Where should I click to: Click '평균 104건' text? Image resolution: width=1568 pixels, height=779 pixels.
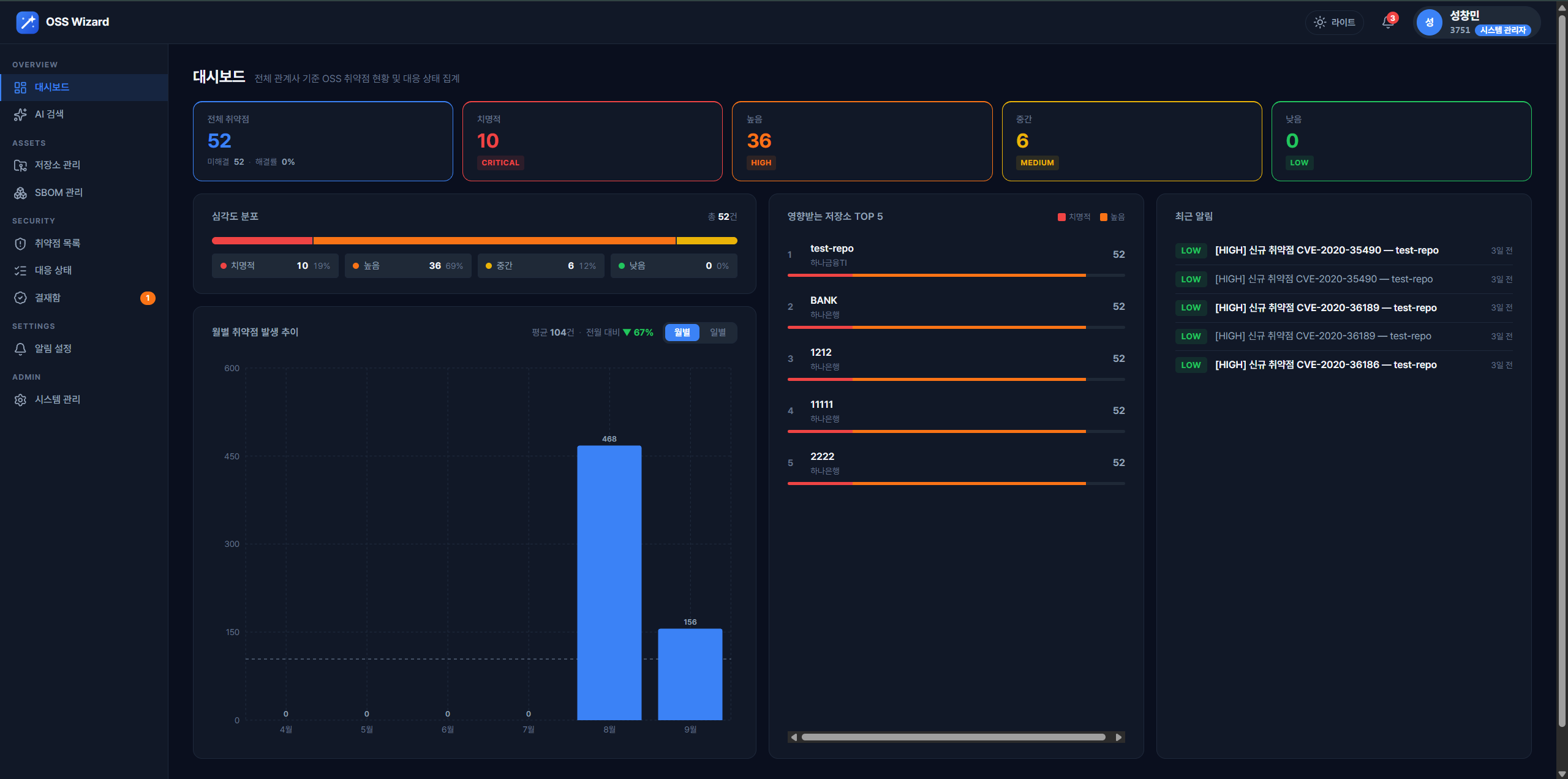pos(552,332)
